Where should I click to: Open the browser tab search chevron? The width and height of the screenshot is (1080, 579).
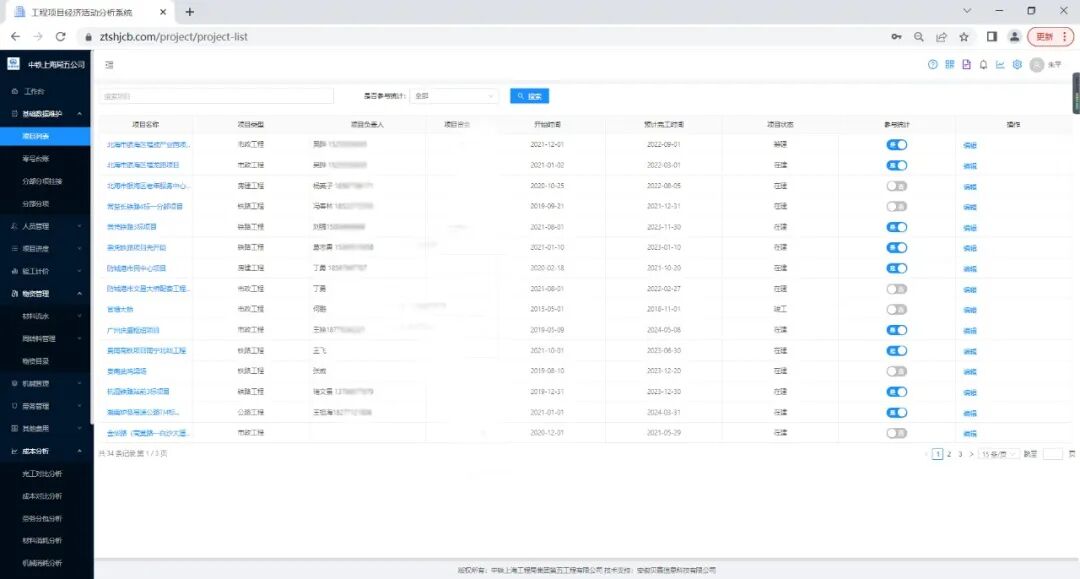click(967, 11)
